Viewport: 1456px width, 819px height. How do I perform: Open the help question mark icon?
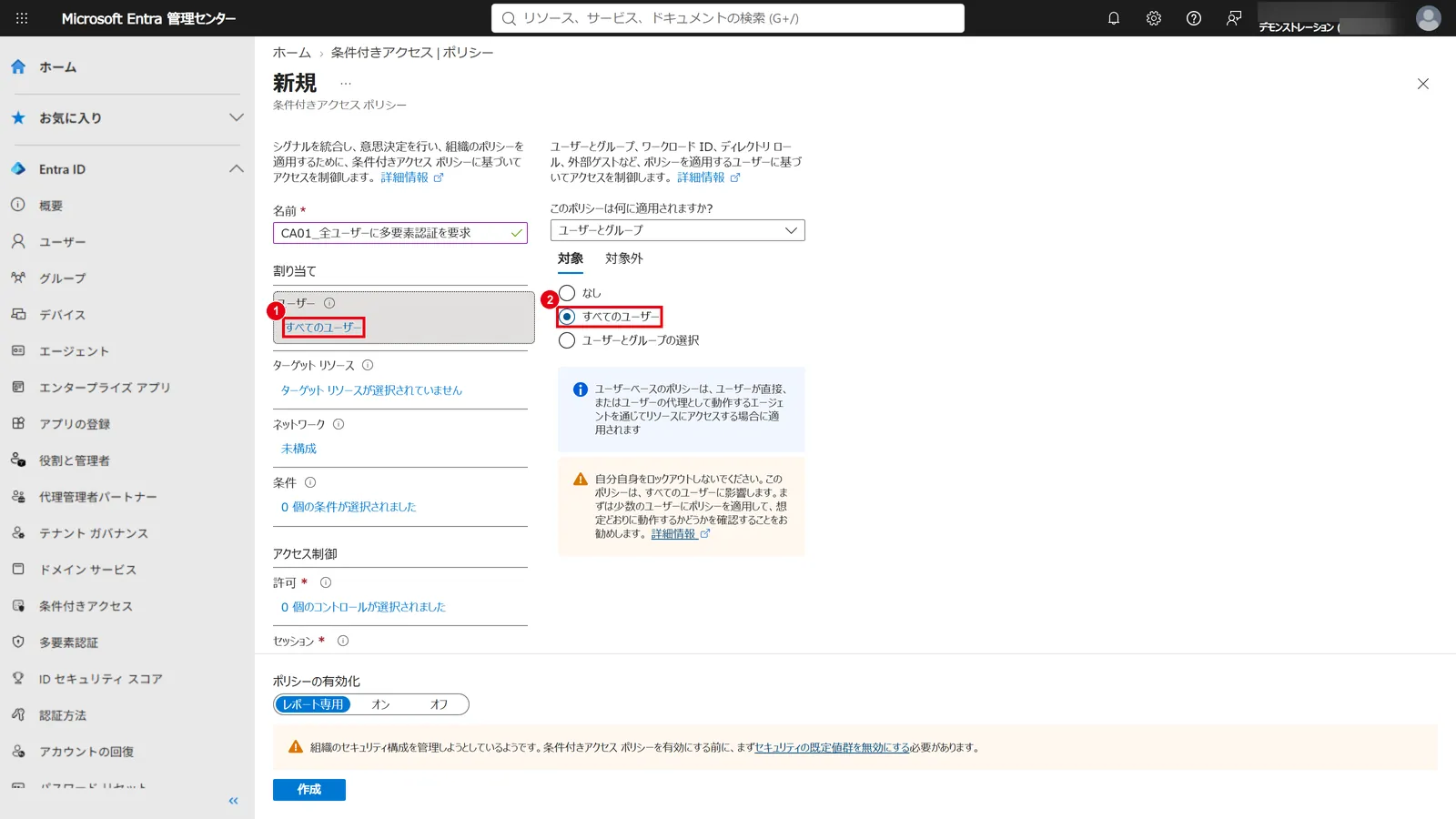click(1194, 18)
